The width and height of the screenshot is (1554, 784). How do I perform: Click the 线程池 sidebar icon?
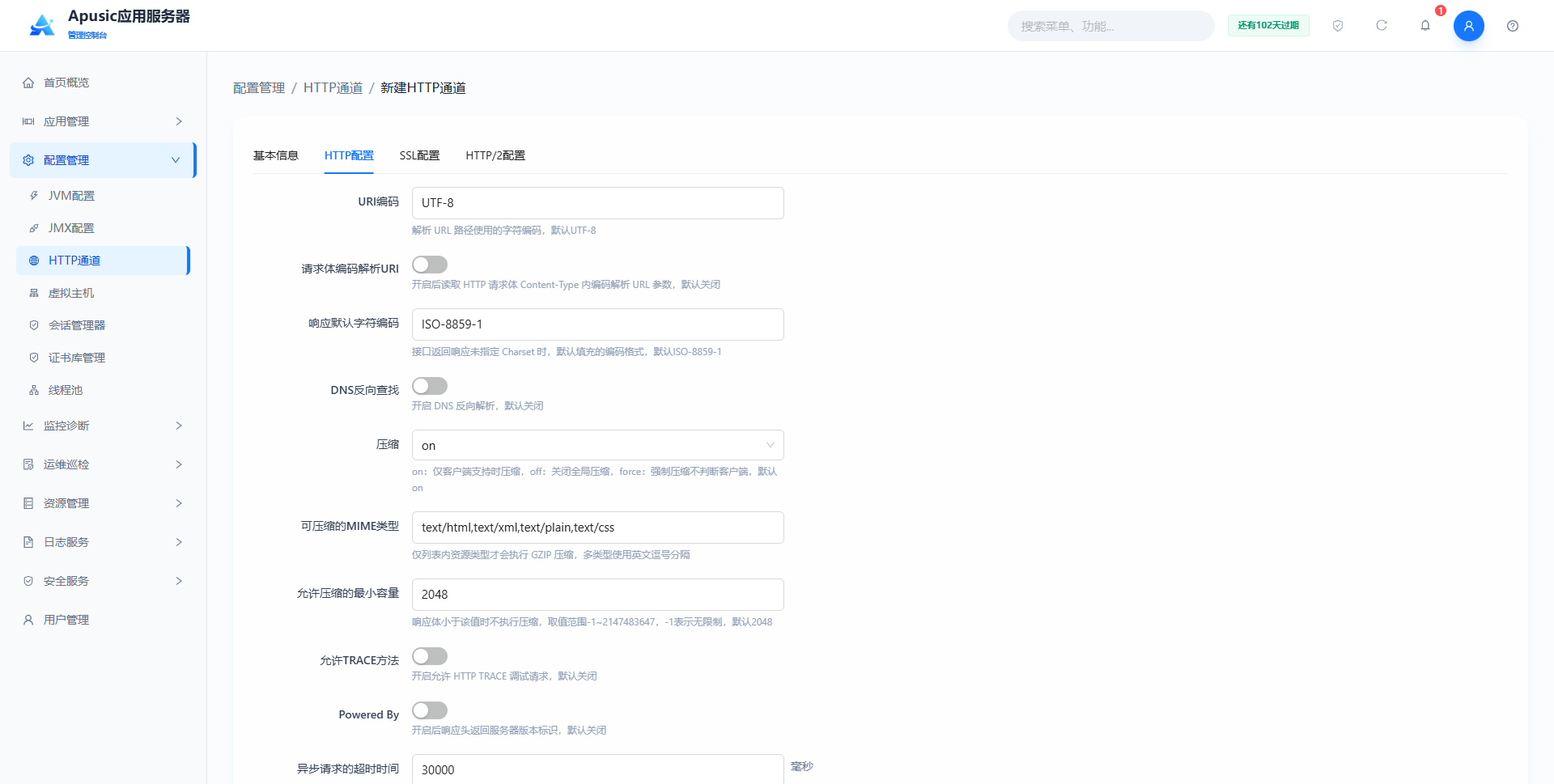[34, 390]
